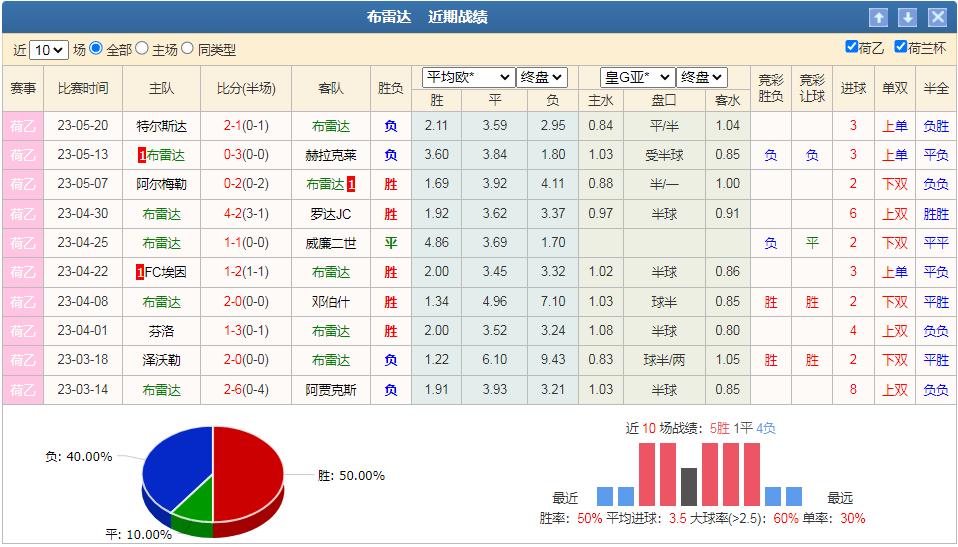Open team link FC埃因
The width and height of the screenshot is (958, 547).
pos(166,273)
